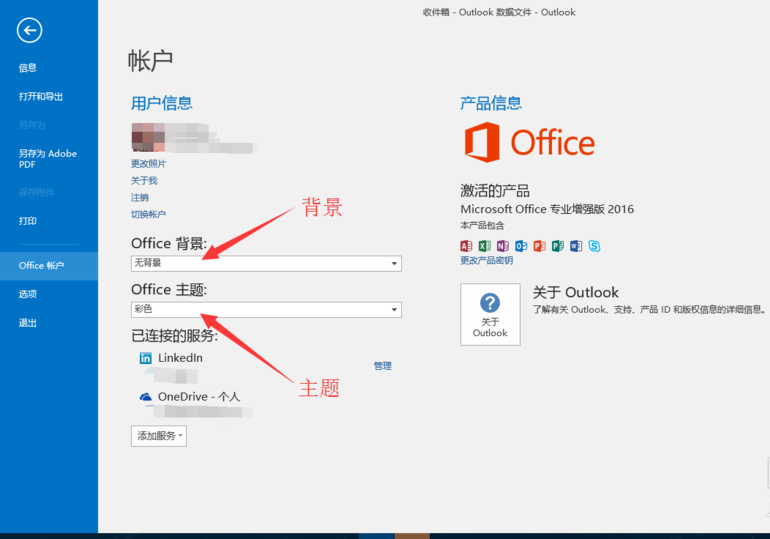Select 信息 in the left sidebar
Image resolution: width=770 pixels, height=539 pixels.
(28, 68)
